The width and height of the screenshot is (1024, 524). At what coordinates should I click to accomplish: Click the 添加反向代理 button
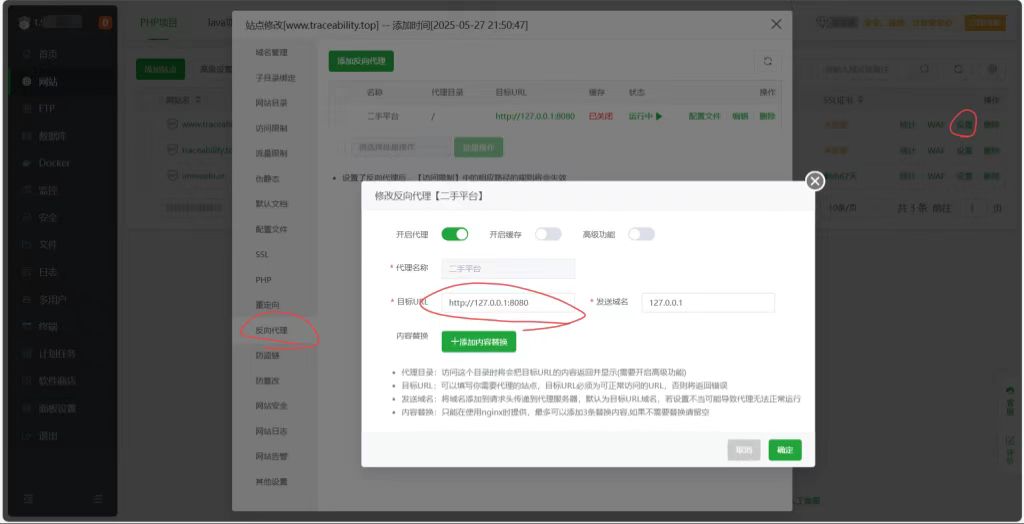[361, 61]
